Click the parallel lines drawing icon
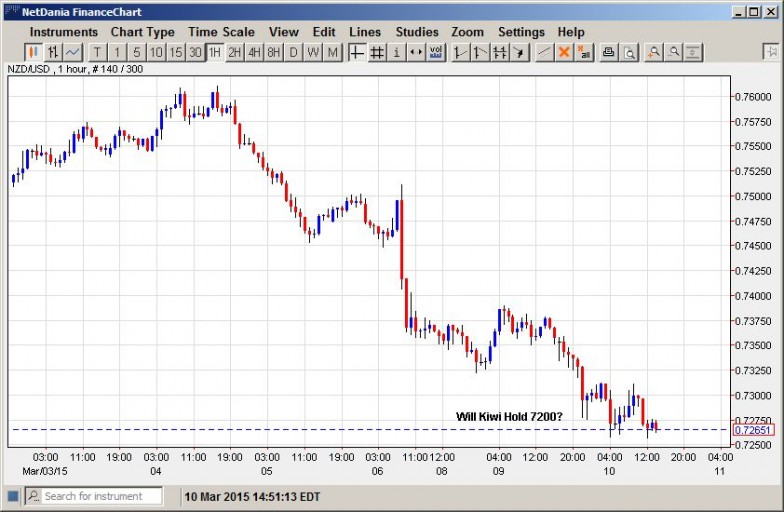The image size is (784, 512). [x=500, y=52]
